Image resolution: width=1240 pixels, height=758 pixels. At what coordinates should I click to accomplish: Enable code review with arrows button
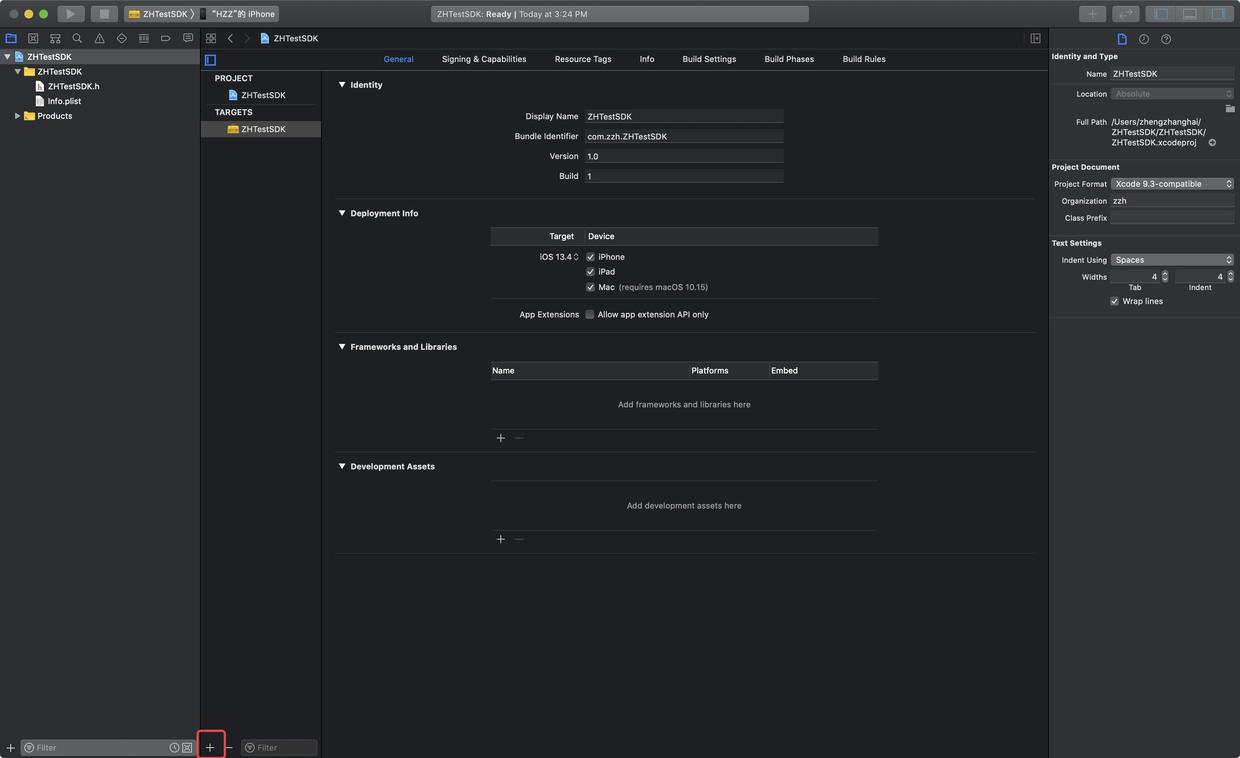coord(1126,14)
